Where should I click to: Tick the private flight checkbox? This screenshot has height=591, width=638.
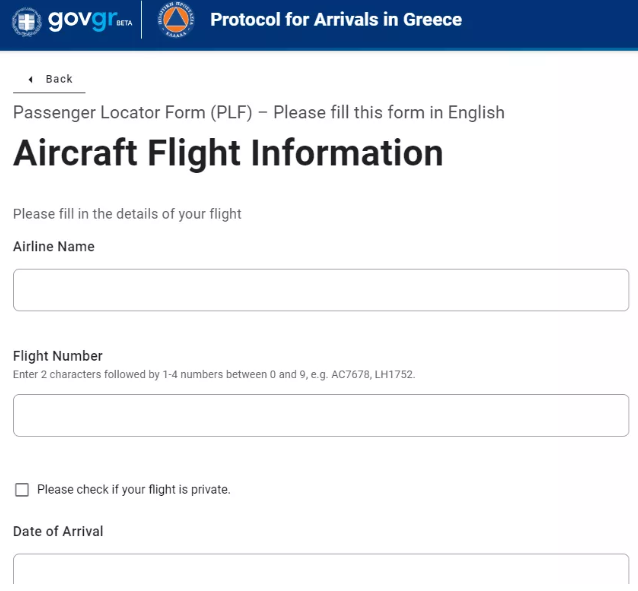pos(22,490)
